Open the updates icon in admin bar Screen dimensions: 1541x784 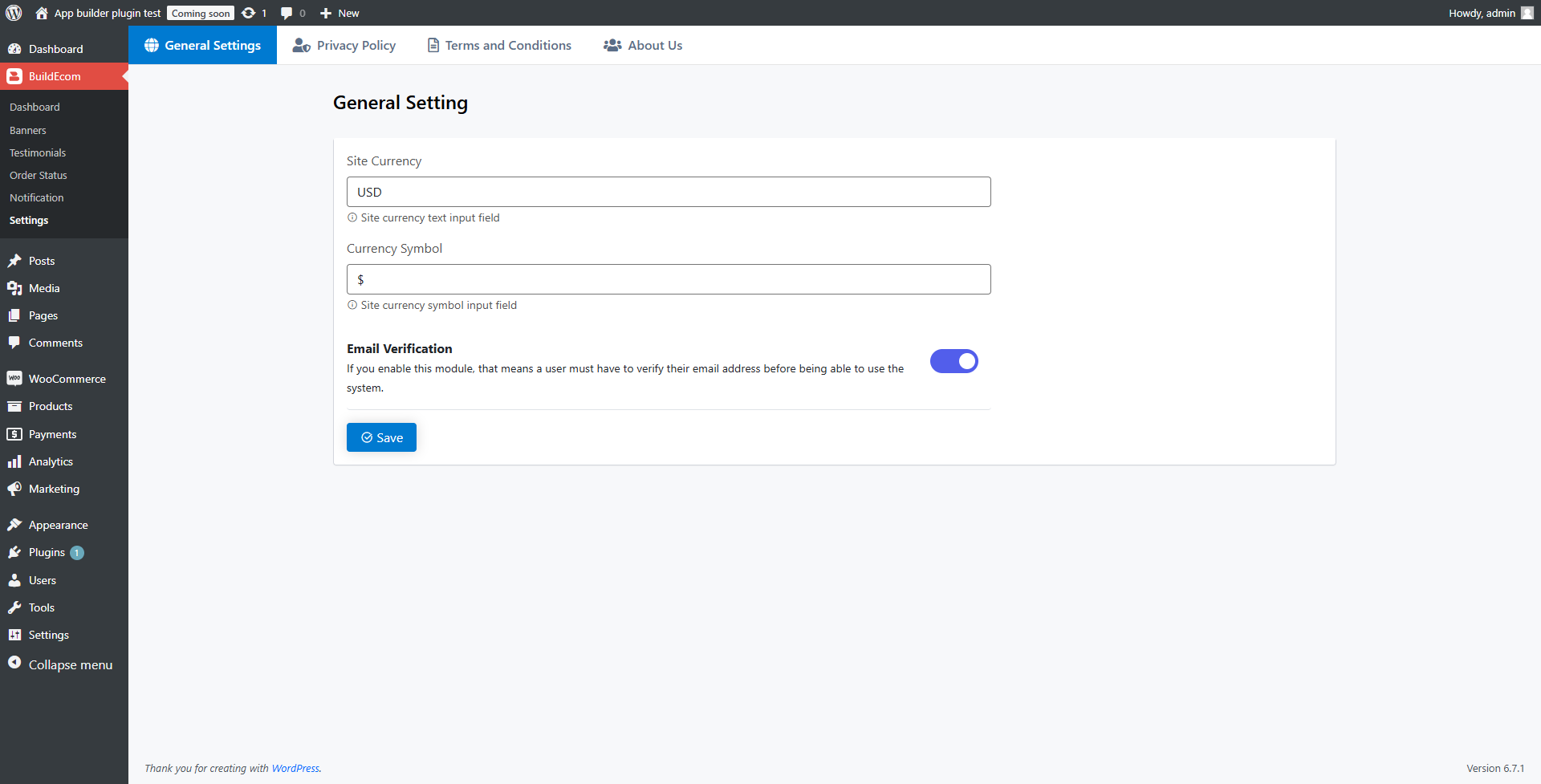(x=250, y=13)
